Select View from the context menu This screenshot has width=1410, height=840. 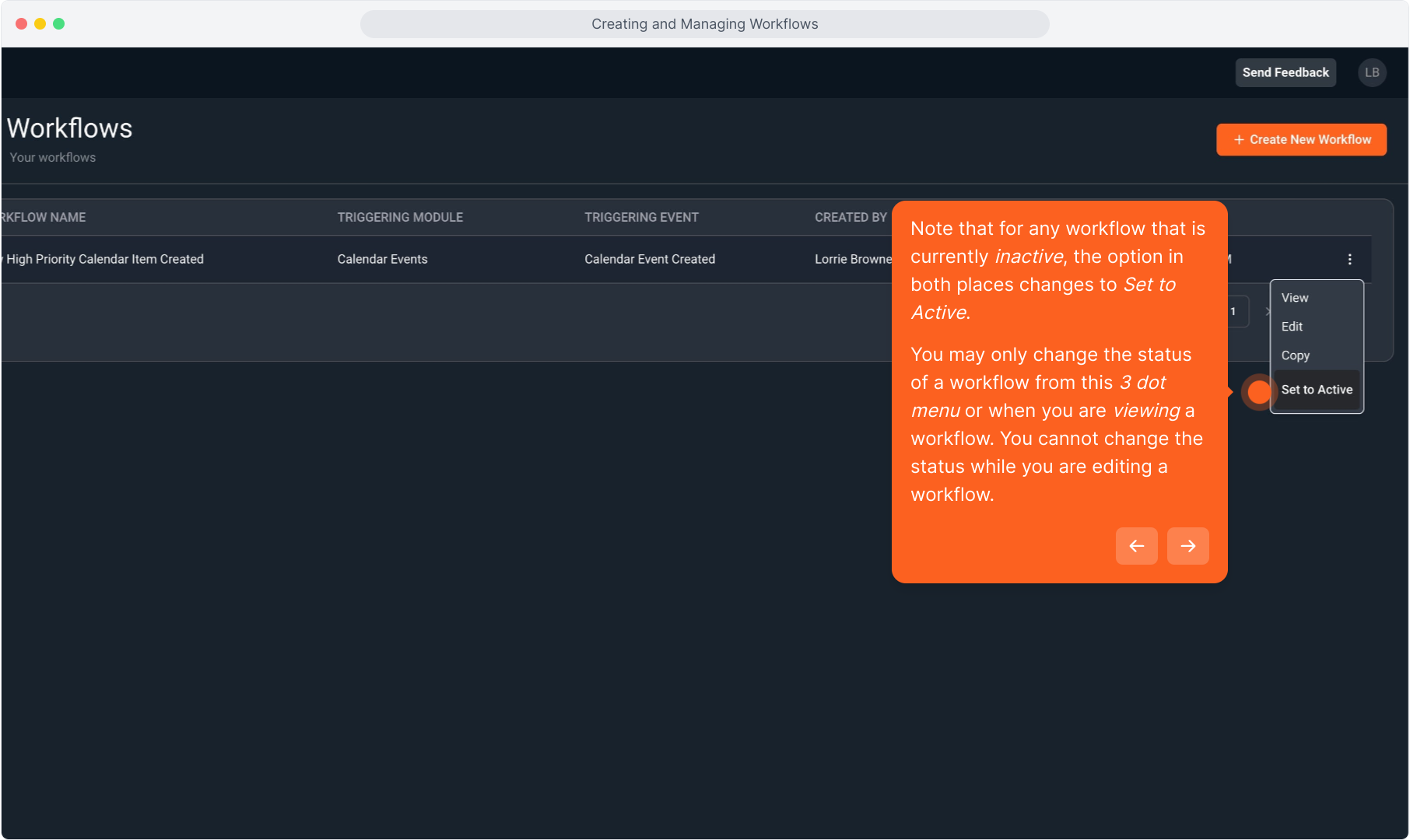(1295, 298)
